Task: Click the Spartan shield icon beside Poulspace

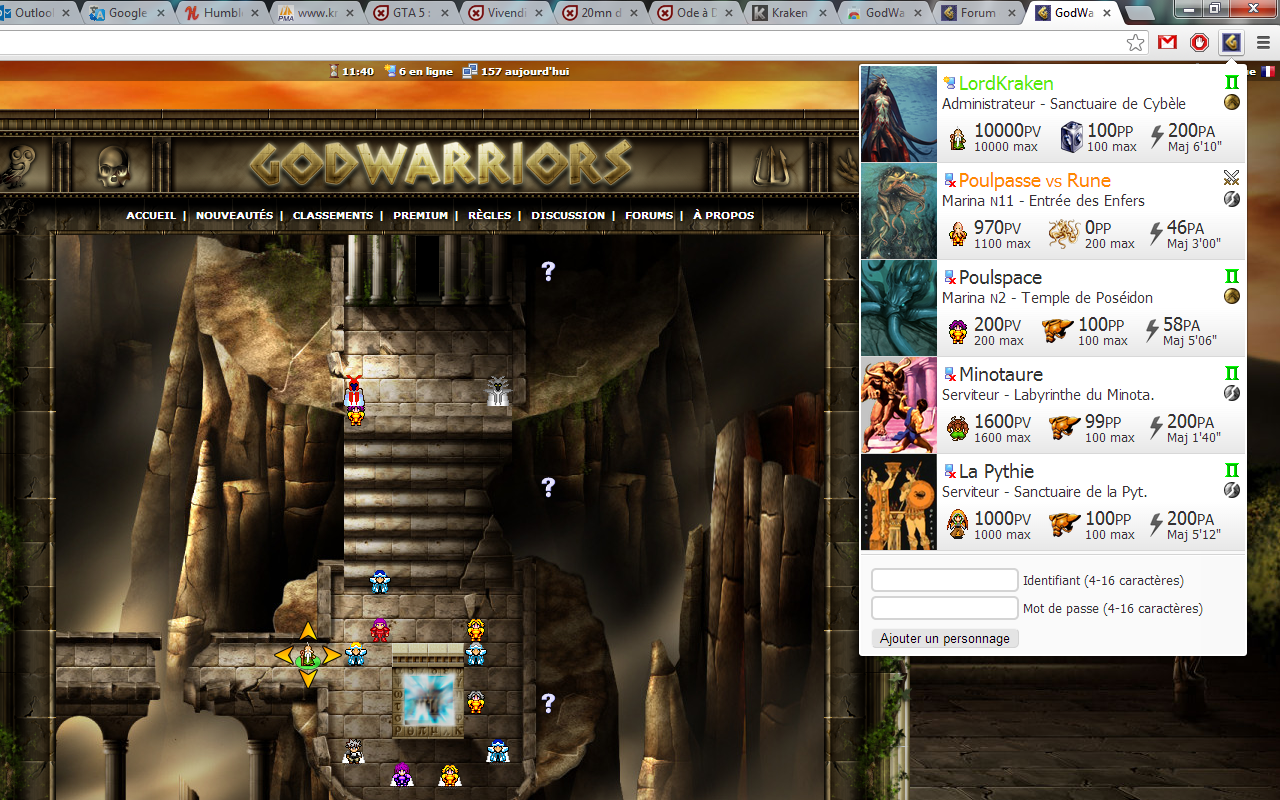Action: coord(1234,296)
